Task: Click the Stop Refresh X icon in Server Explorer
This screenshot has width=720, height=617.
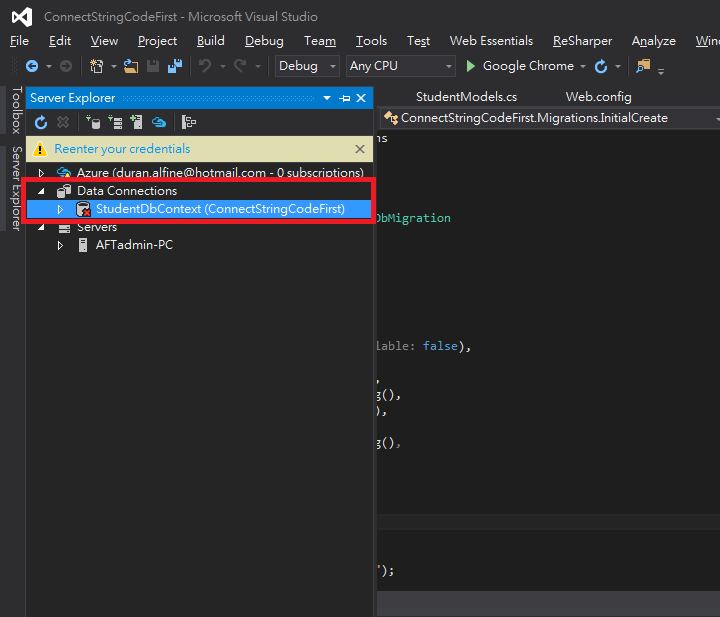Action: (x=63, y=123)
